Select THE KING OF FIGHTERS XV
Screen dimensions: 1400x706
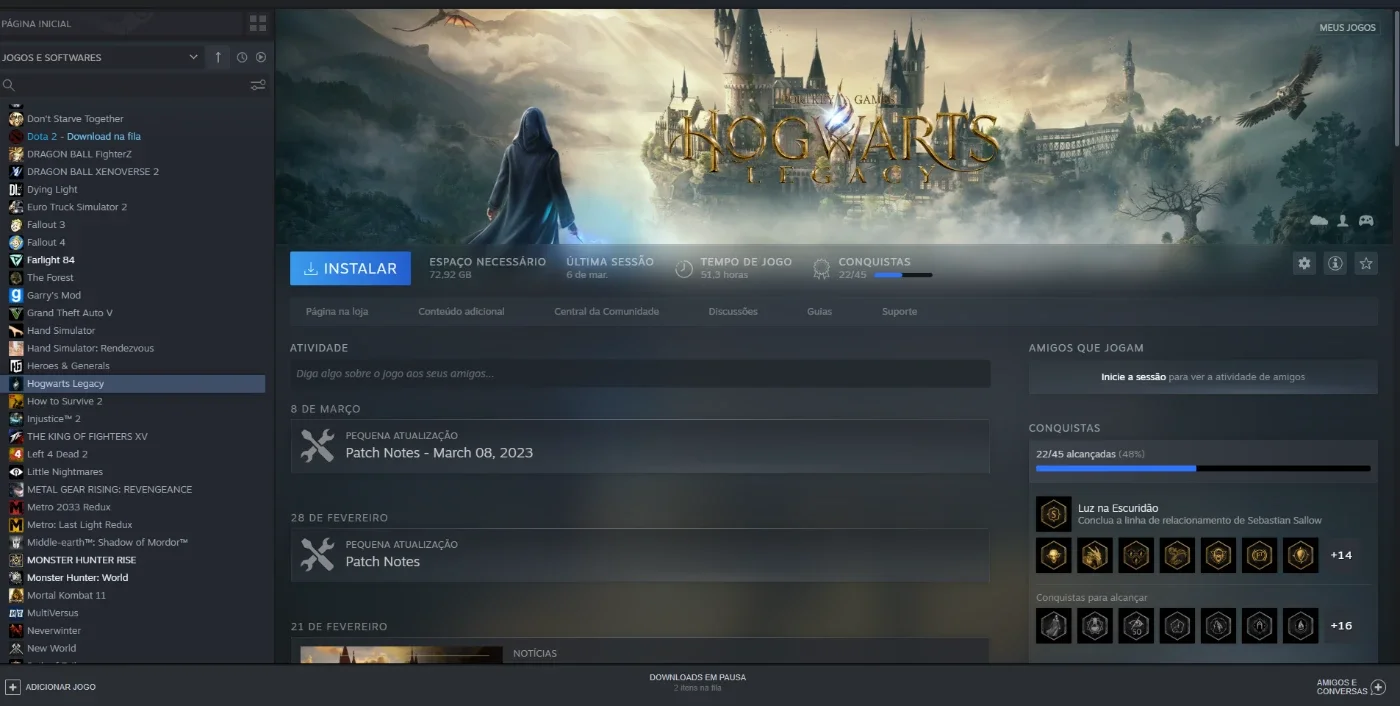[x=87, y=437]
